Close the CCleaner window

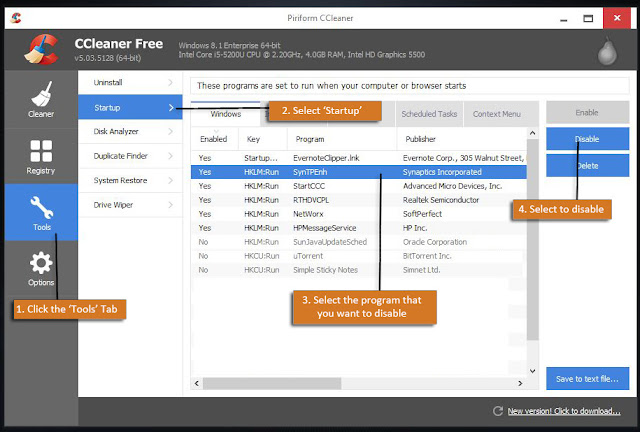coord(617,18)
